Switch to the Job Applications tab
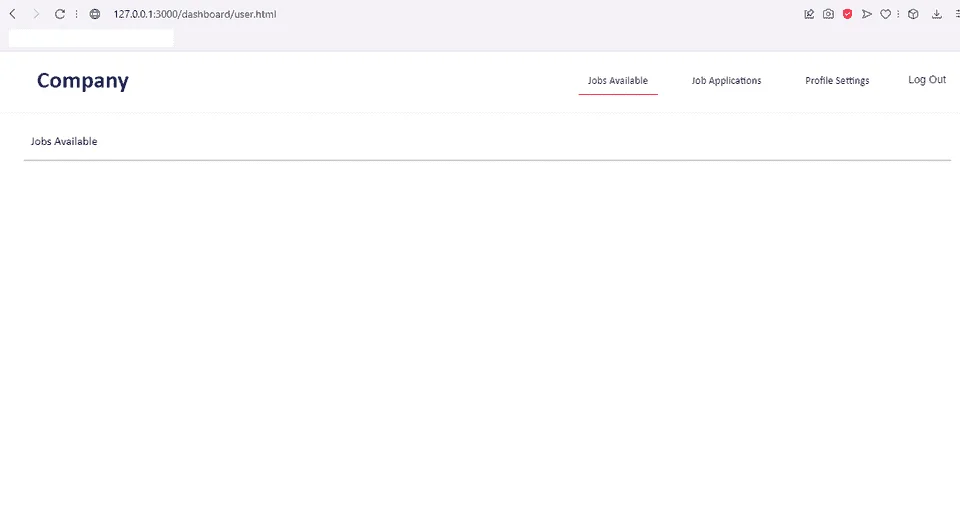 [726, 81]
